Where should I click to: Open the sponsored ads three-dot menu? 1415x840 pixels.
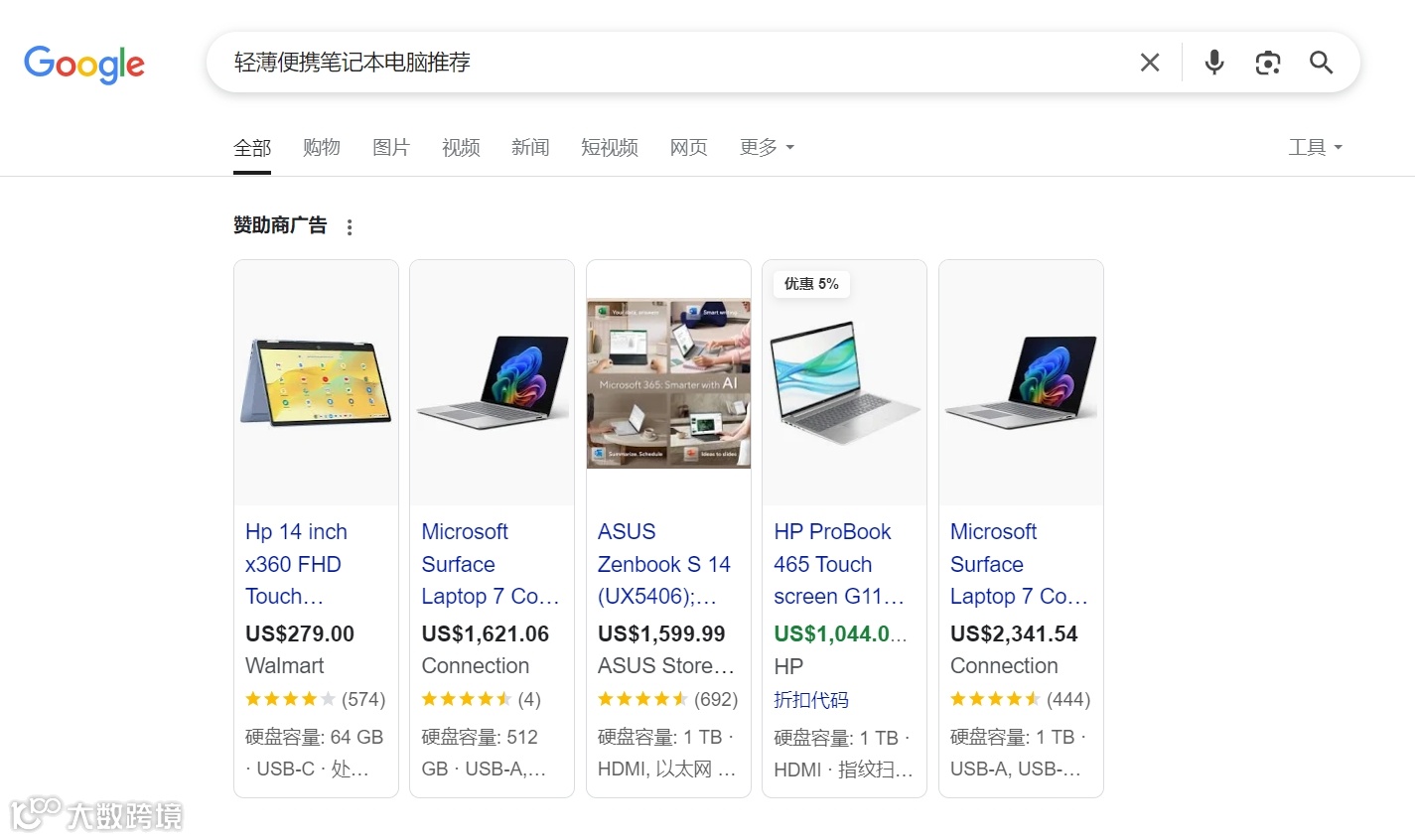coord(350,227)
